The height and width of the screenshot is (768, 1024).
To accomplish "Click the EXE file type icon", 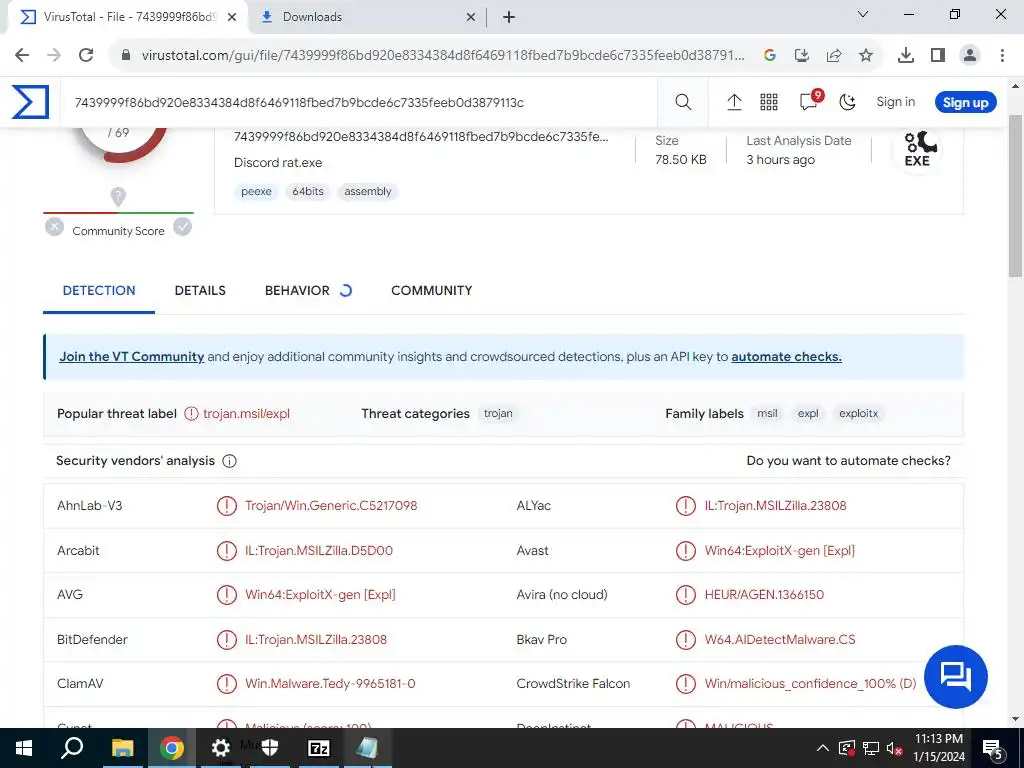I will tap(917, 150).
